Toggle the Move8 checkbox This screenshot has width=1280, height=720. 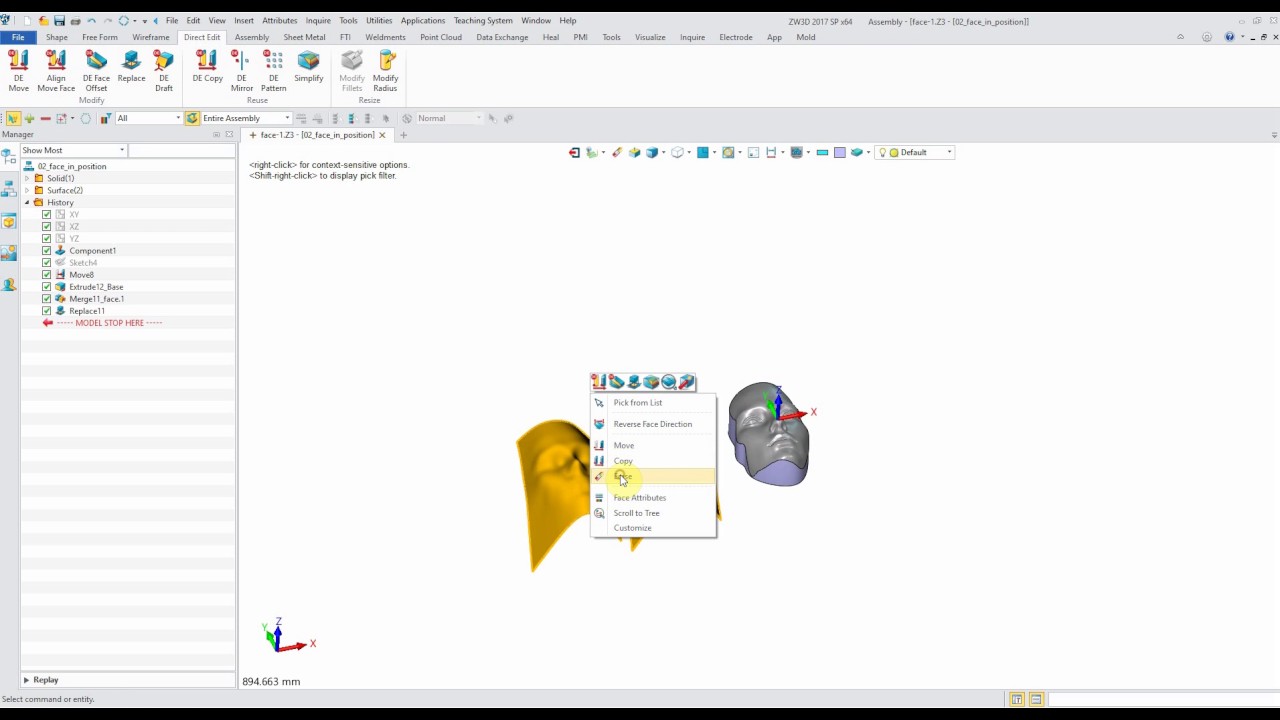46,275
